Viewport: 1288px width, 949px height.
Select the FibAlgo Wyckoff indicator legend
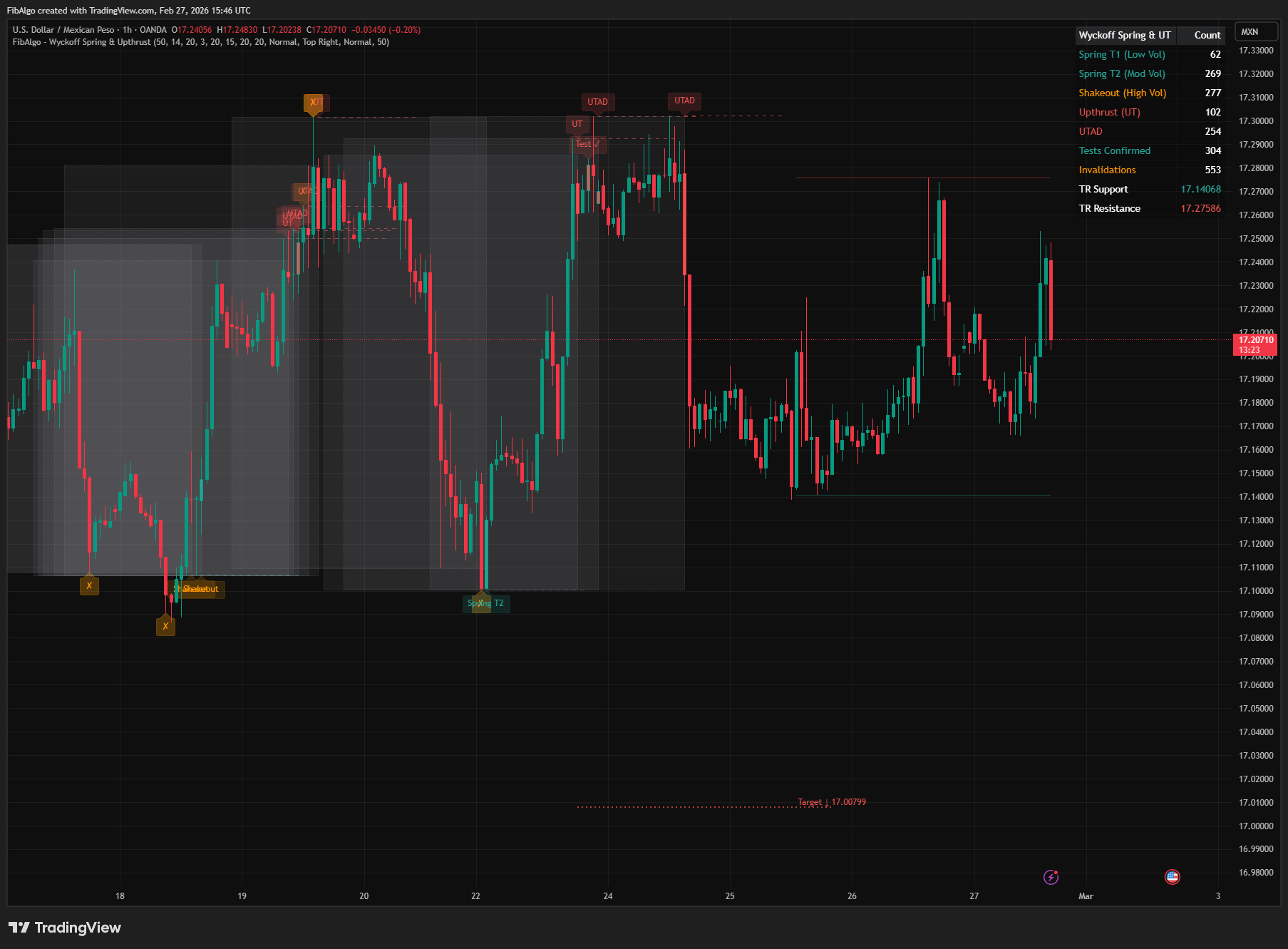(x=200, y=42)
